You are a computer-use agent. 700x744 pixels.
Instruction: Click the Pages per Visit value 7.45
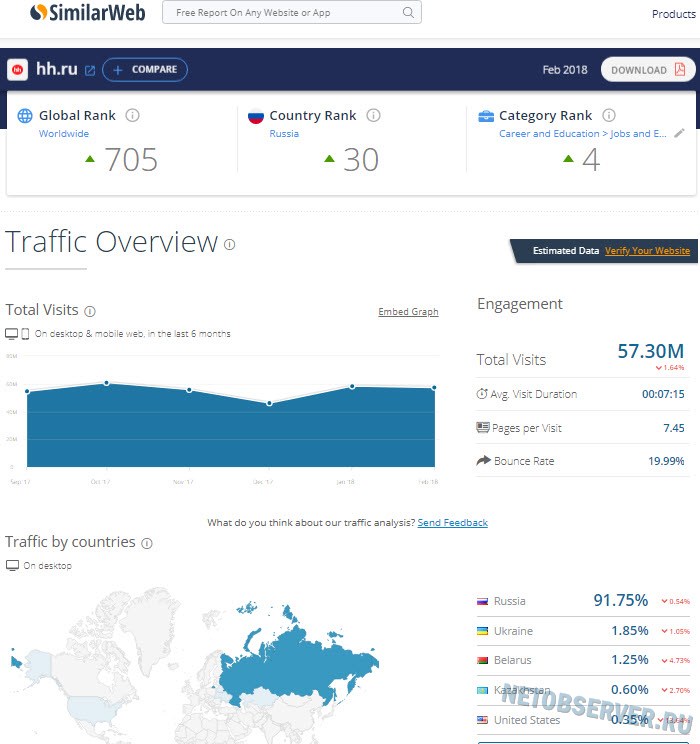673,428
